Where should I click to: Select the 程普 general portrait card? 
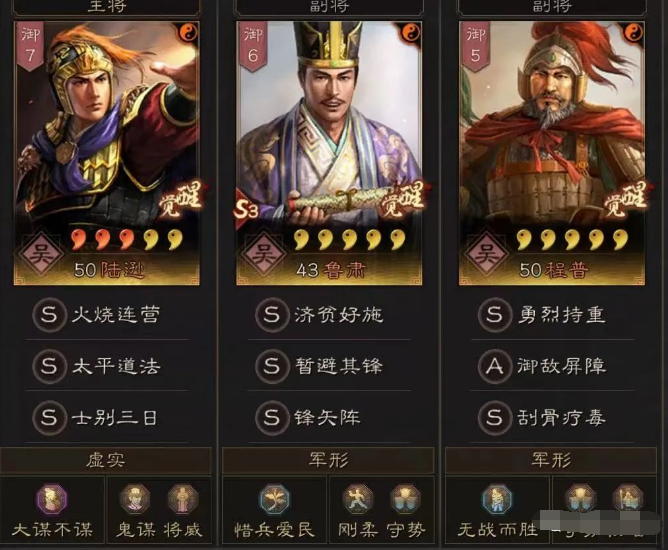click(552, 153)
